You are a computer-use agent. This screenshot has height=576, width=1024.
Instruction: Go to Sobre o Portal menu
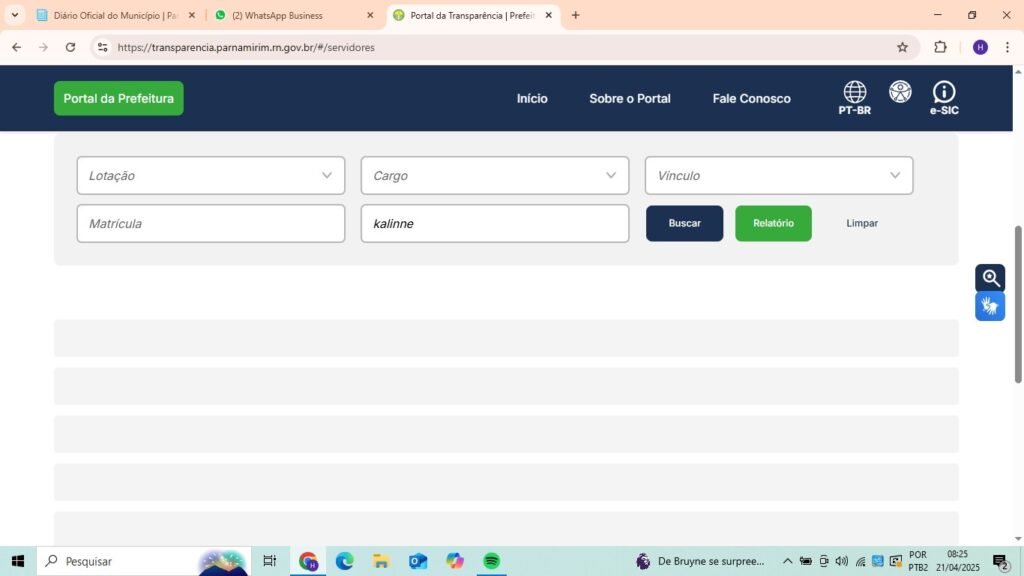point(630,98)
